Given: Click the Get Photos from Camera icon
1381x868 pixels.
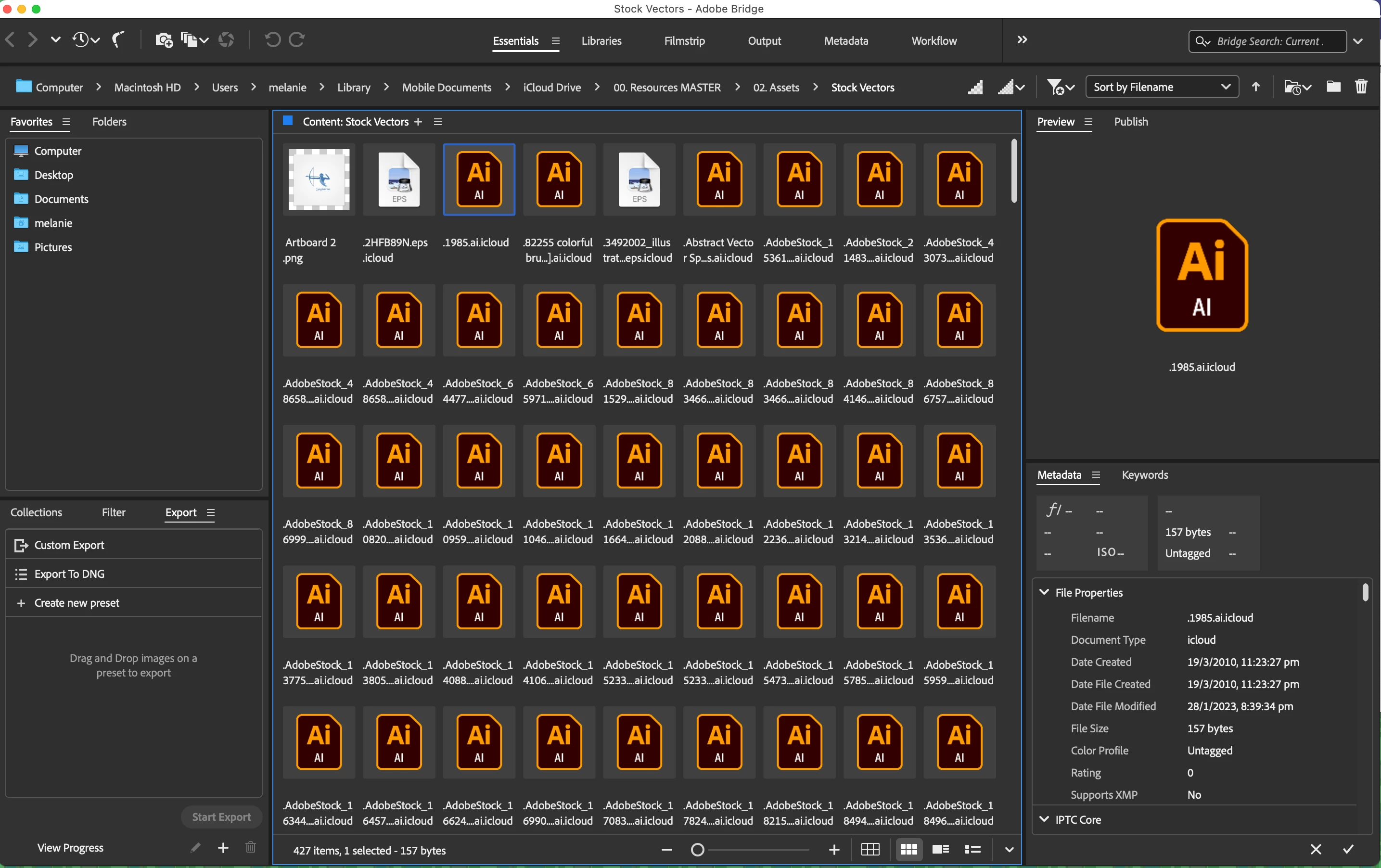Looking at the screenshot, I should 164,40.
